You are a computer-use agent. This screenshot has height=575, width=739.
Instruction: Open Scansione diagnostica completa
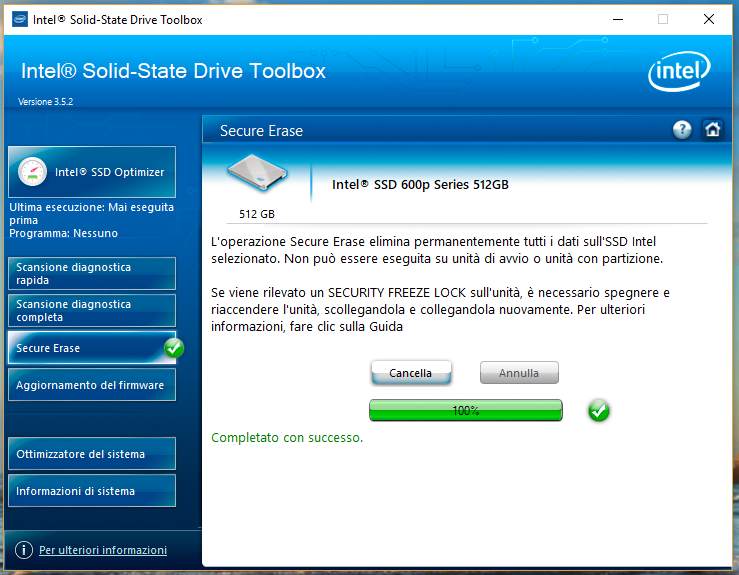91,311
